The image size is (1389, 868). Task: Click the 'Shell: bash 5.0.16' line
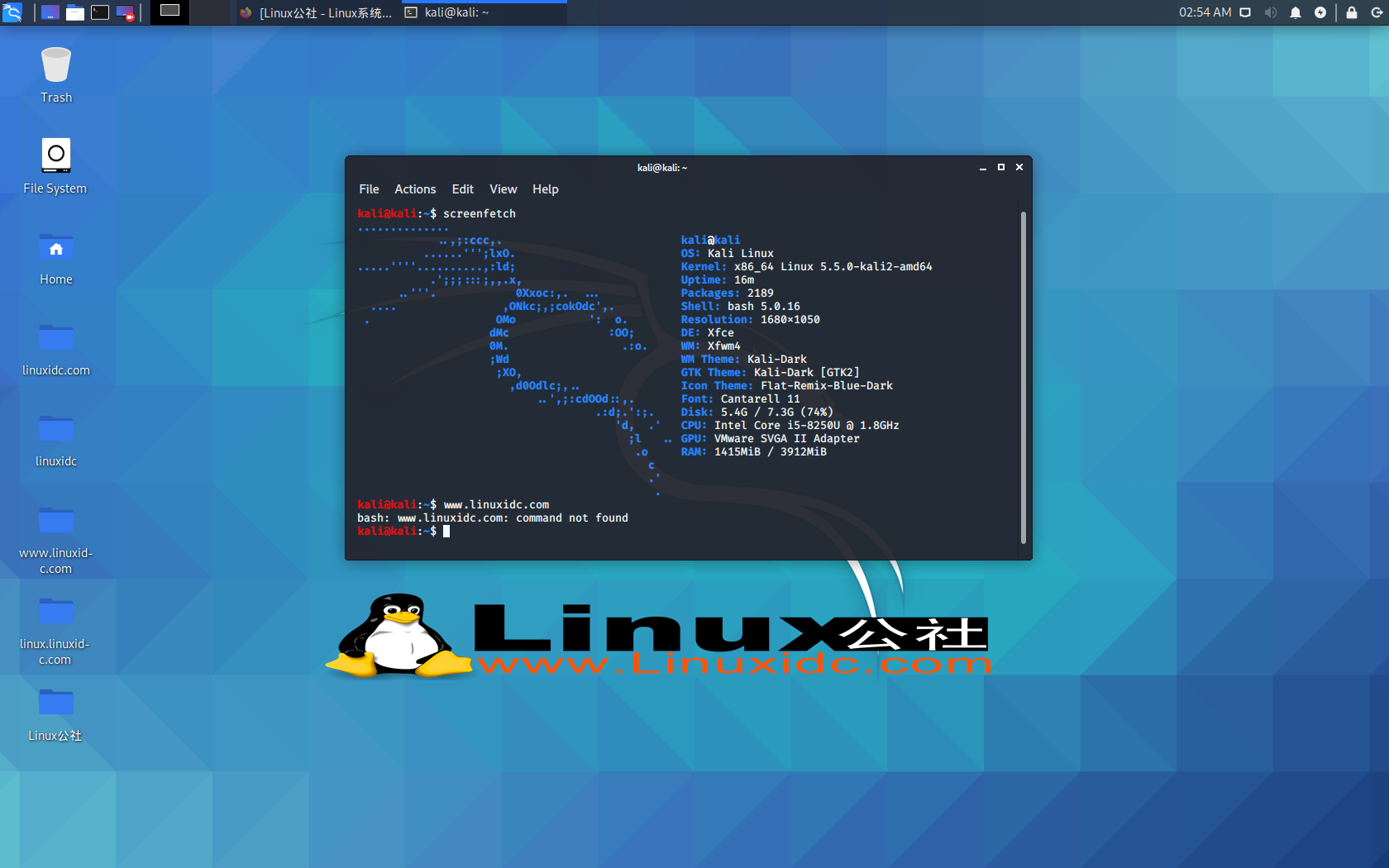[x=741, y=307]
